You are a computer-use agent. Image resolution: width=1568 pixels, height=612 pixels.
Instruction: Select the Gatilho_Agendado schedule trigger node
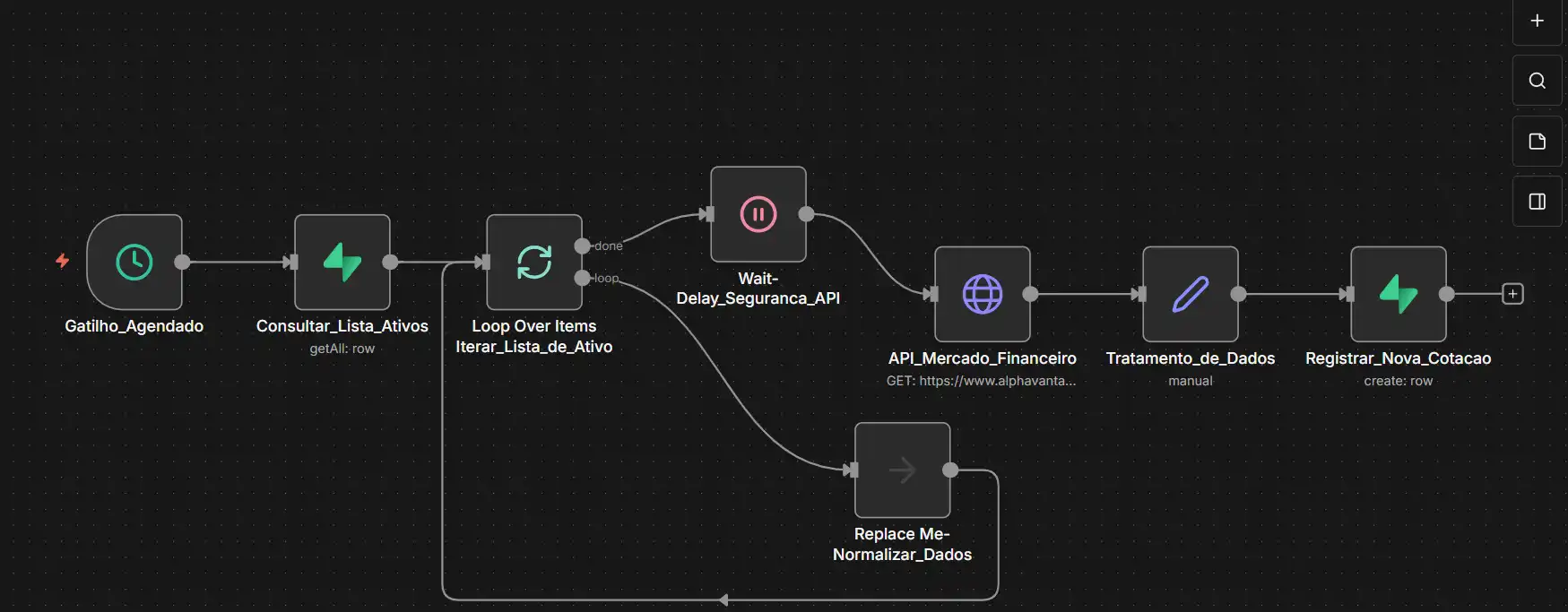[x=134, y=263]
